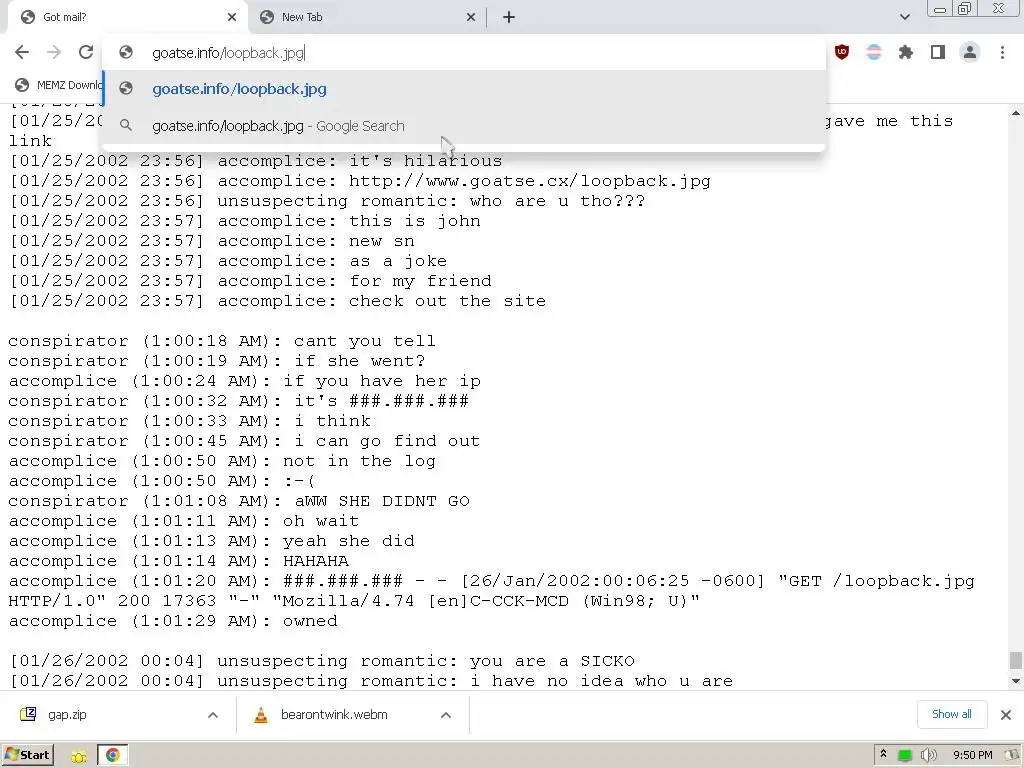This screenshot has height=768, width=1024.
Task: Open the tab search dropdown arrow
Action: point(904,17)
